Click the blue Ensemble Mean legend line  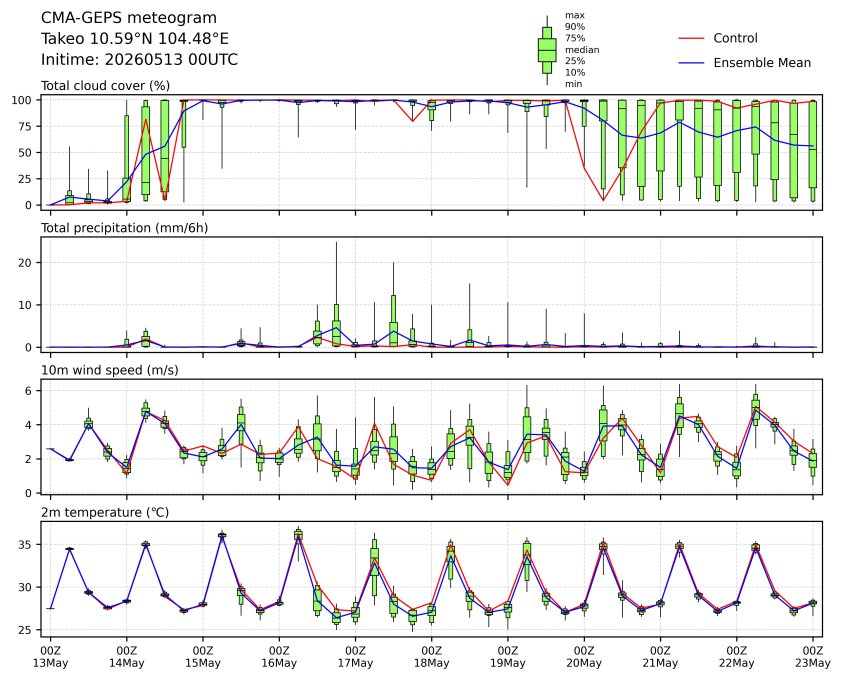(691, 63)
